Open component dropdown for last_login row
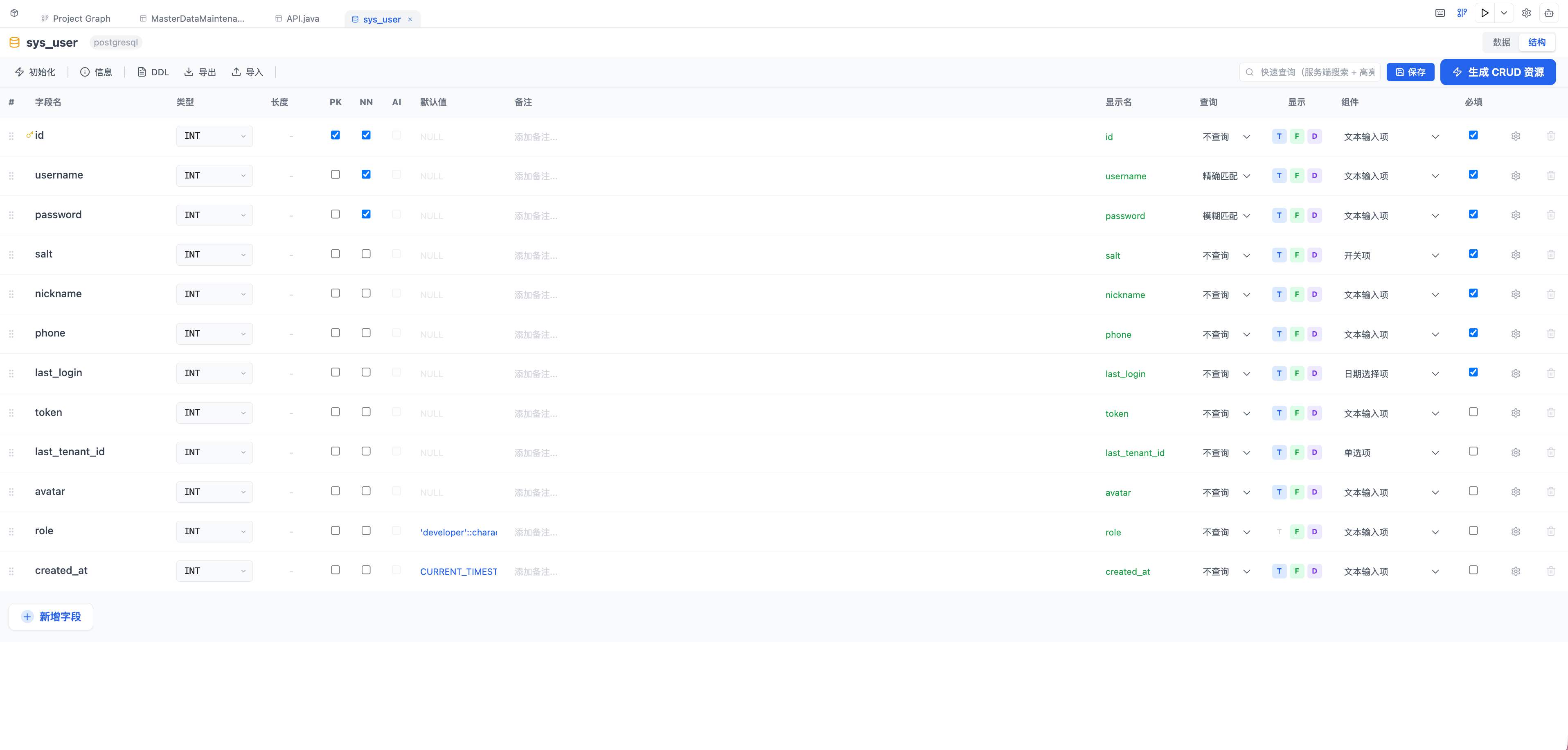 (x=1392, y=374)
